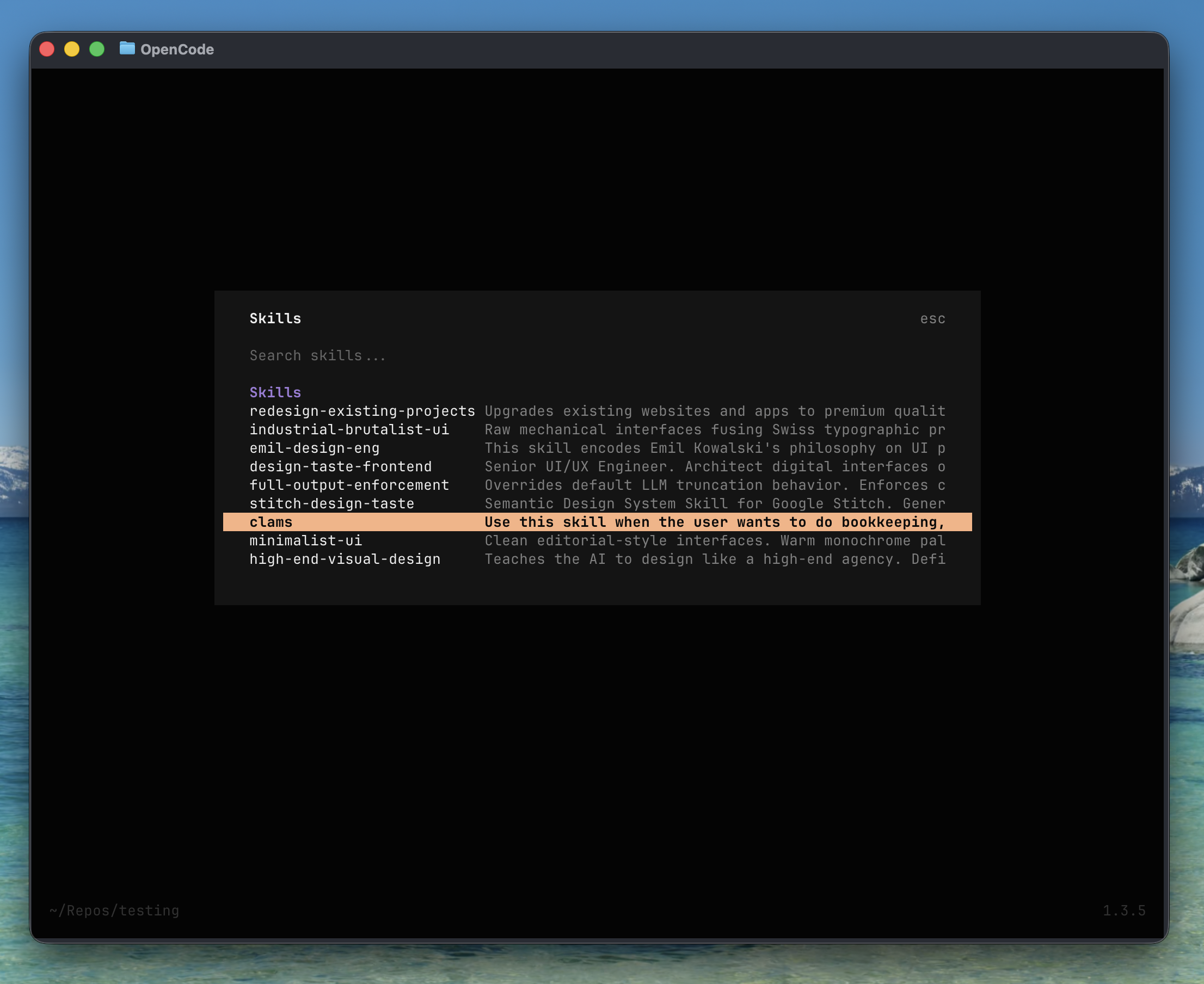The height and width of the screenshot is (984, 1204).
Task: Click the Search skills input field
Action: [x=317, y=355]
